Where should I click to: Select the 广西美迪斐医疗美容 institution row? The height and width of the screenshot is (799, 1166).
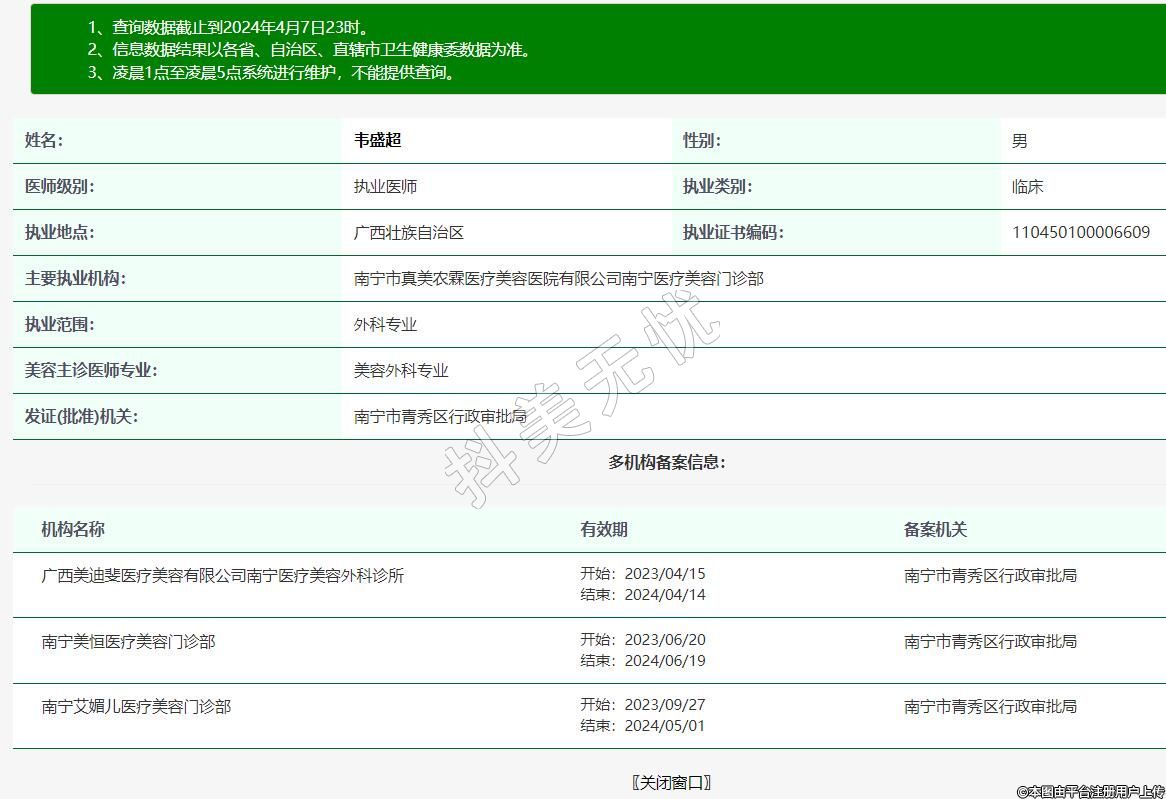(x=223, y=576)
